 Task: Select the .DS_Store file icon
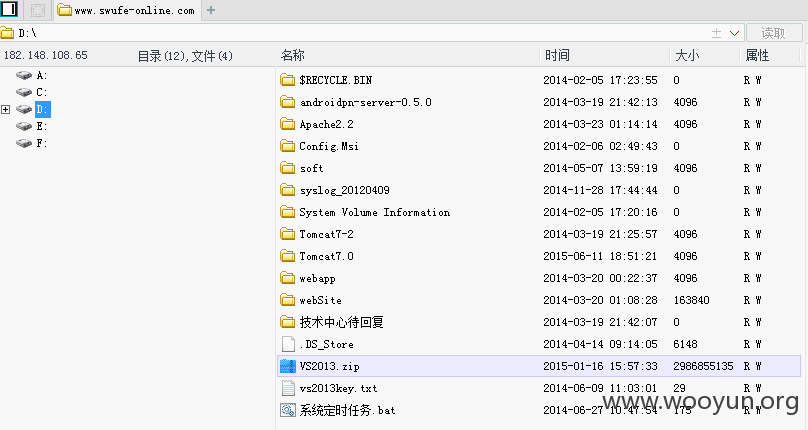tap(288, 344)
